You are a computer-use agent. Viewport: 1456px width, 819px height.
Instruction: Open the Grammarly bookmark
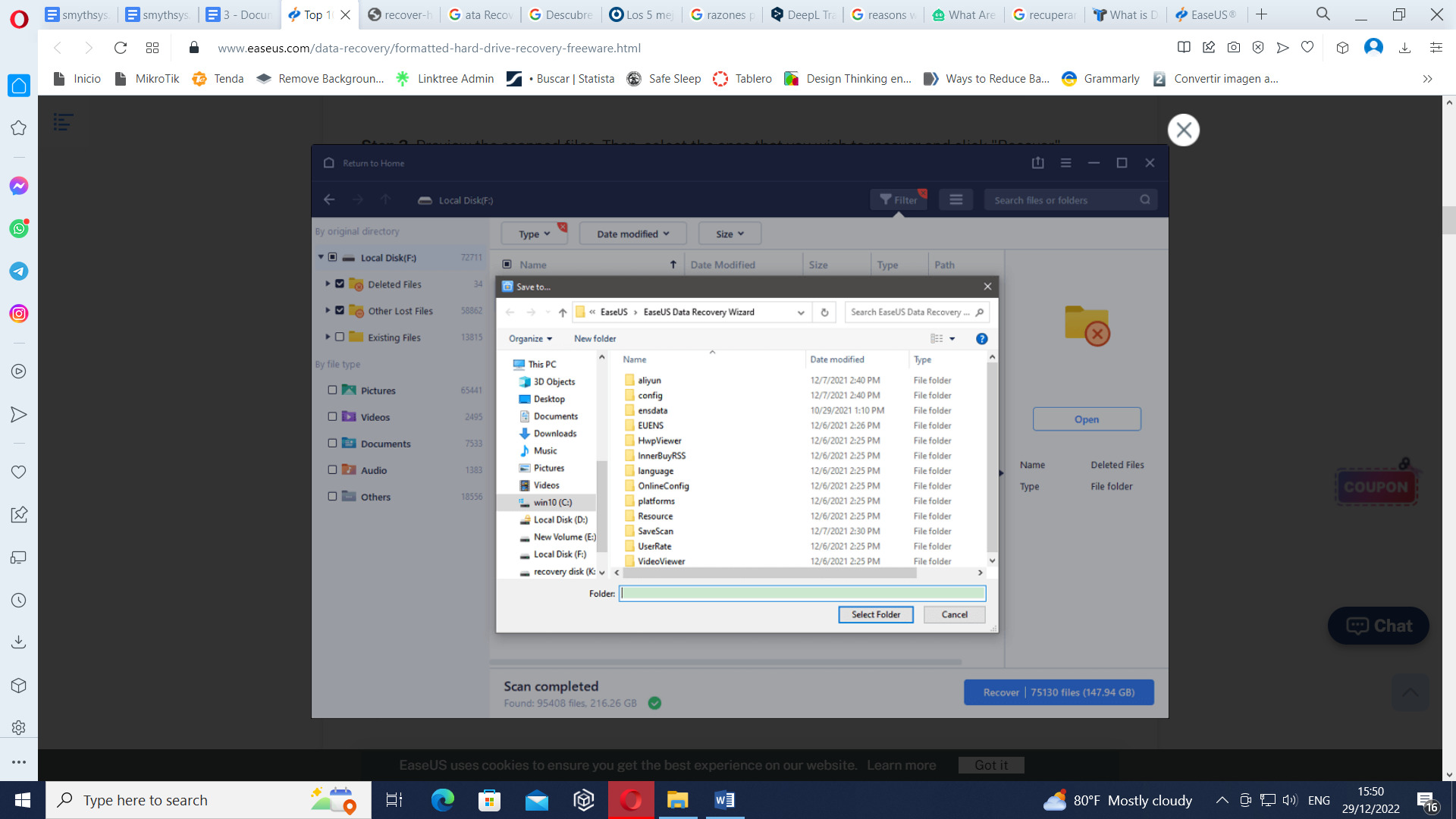(1101, 79)
